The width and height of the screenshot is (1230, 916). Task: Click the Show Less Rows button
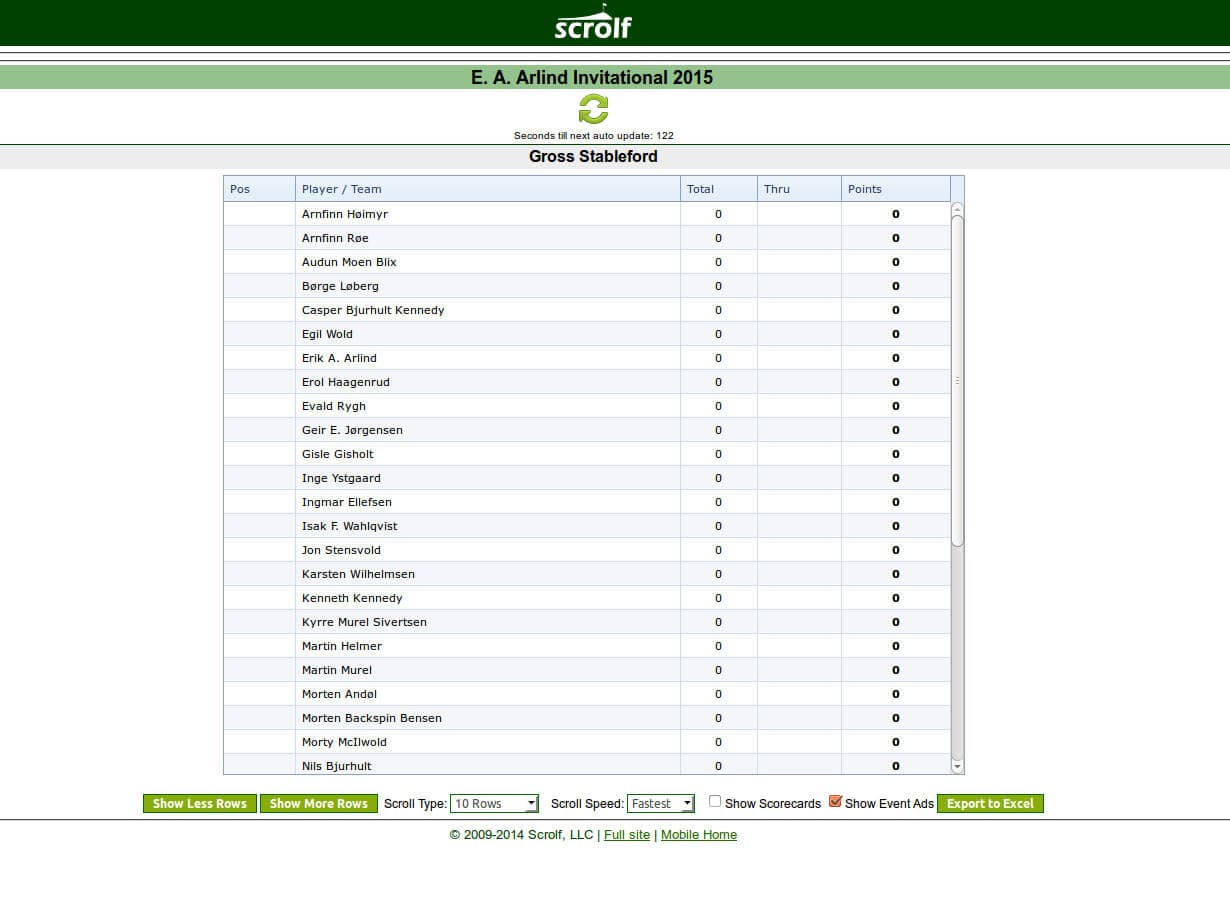199,802
